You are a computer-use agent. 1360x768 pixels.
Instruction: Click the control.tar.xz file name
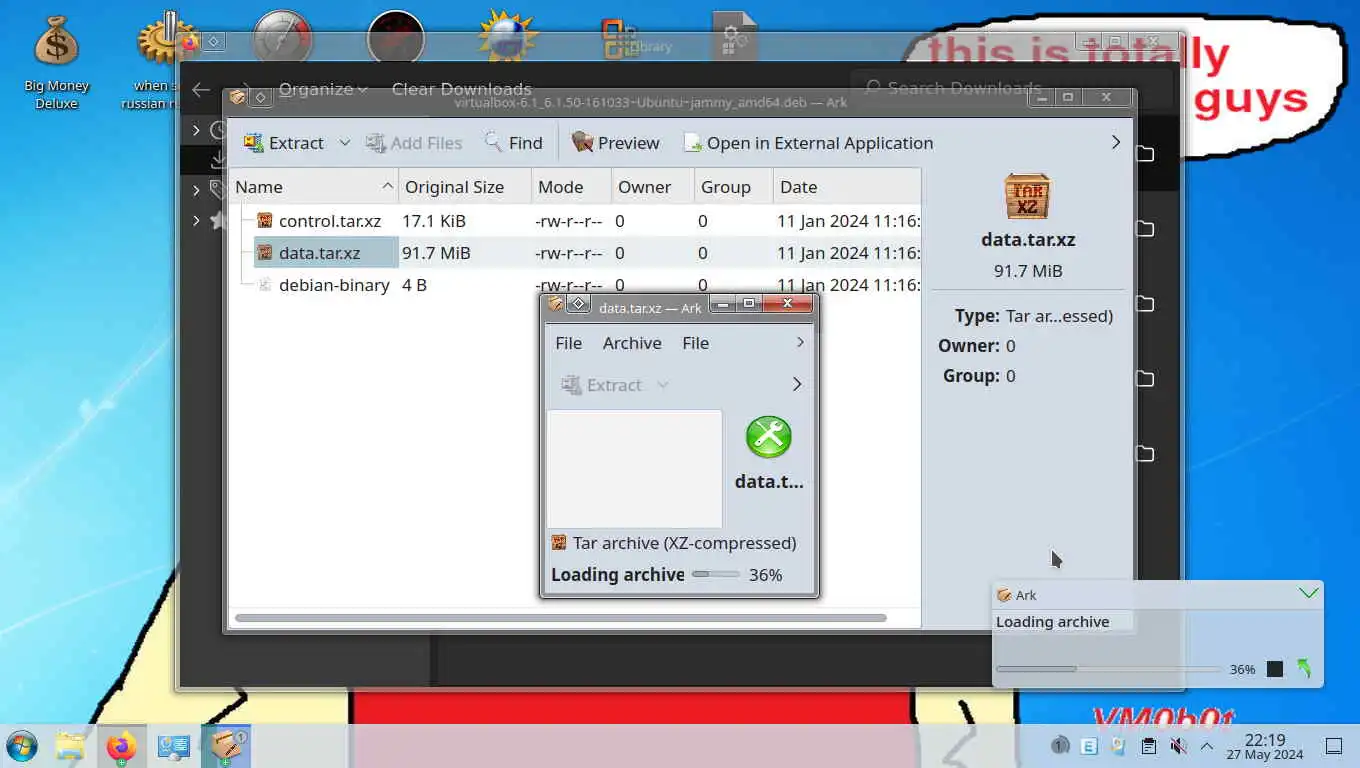(330, 221)
